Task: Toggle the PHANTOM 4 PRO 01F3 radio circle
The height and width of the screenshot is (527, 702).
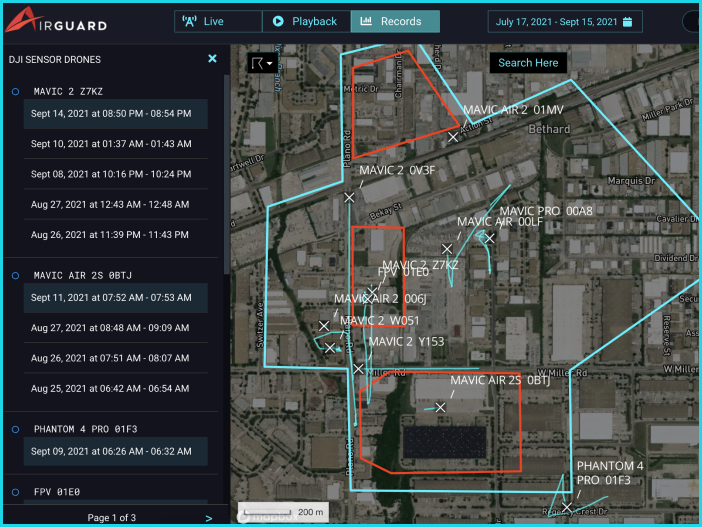Action: pyautogui.click(x=16, y=429)
